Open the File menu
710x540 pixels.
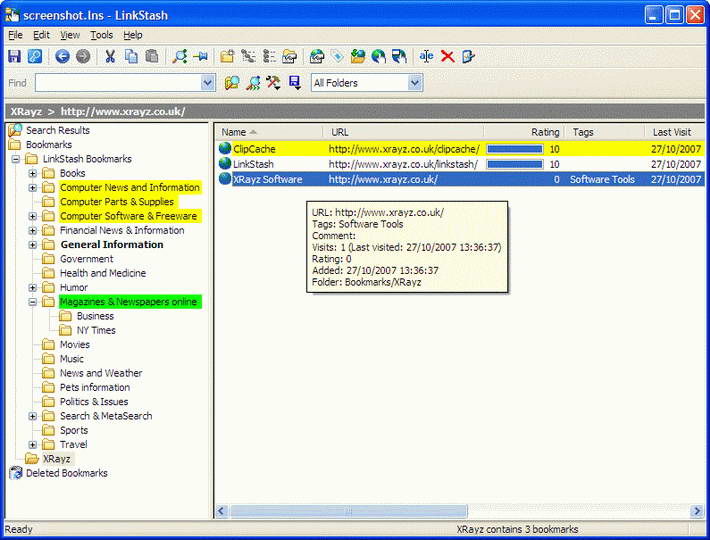15,35
